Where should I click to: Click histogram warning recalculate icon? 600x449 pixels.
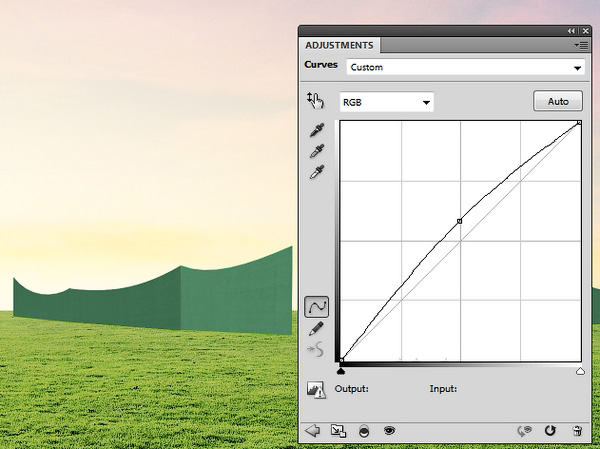[316, 390]
